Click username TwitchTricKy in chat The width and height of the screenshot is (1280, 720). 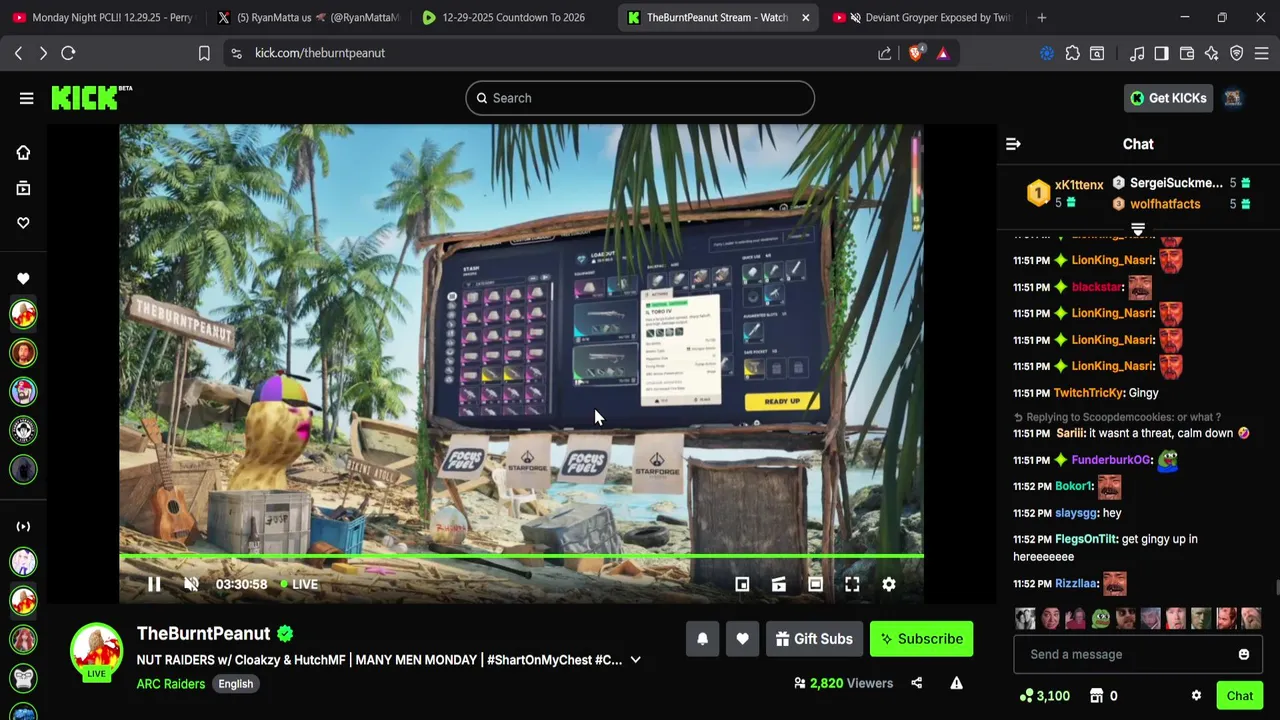coord(1089,393)
